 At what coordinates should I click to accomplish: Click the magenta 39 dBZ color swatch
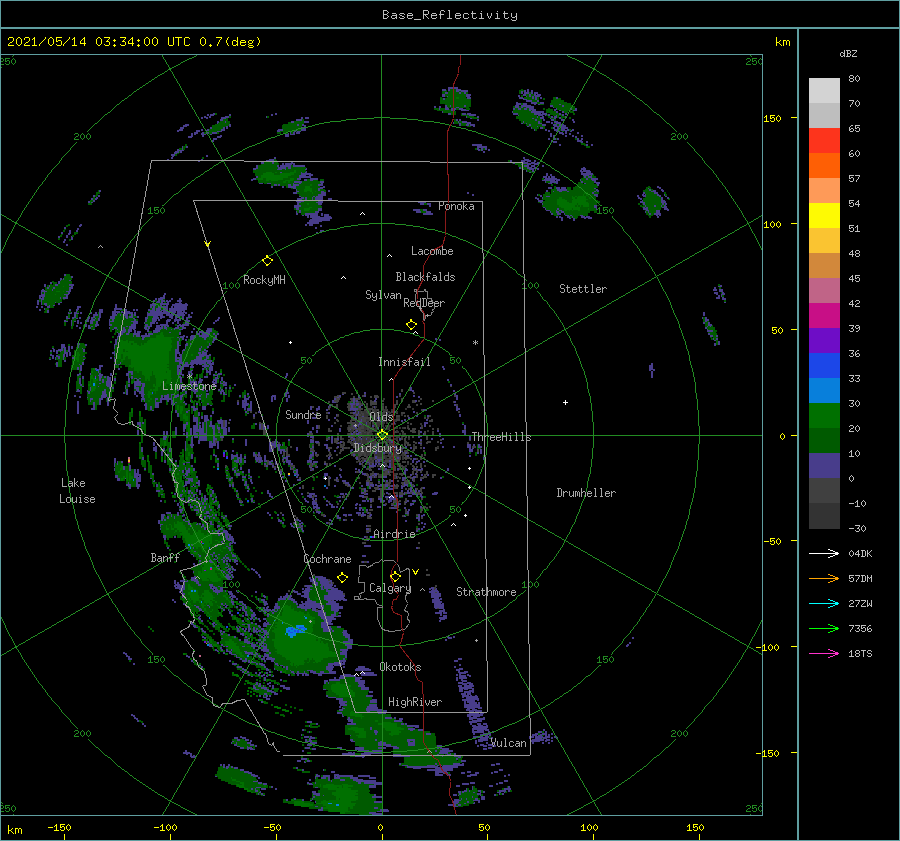[x=824, y=316]
